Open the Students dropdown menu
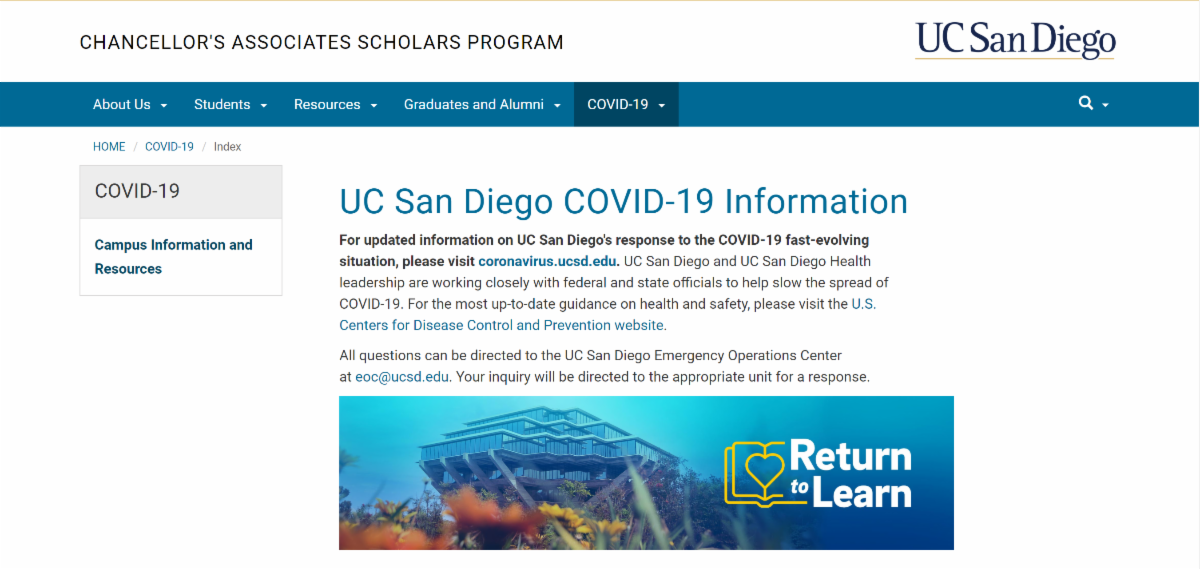The image size is (1200, 569). pos(230,104)
